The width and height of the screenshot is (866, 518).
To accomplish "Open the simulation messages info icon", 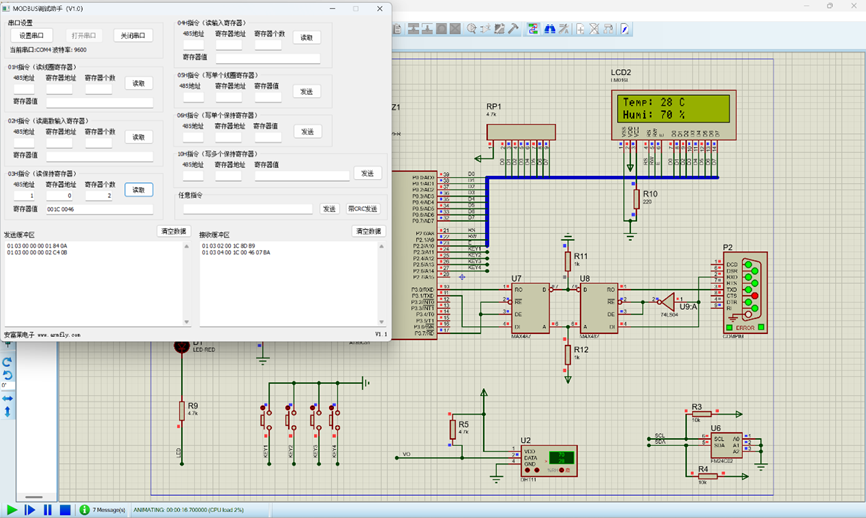I will 85,510.
